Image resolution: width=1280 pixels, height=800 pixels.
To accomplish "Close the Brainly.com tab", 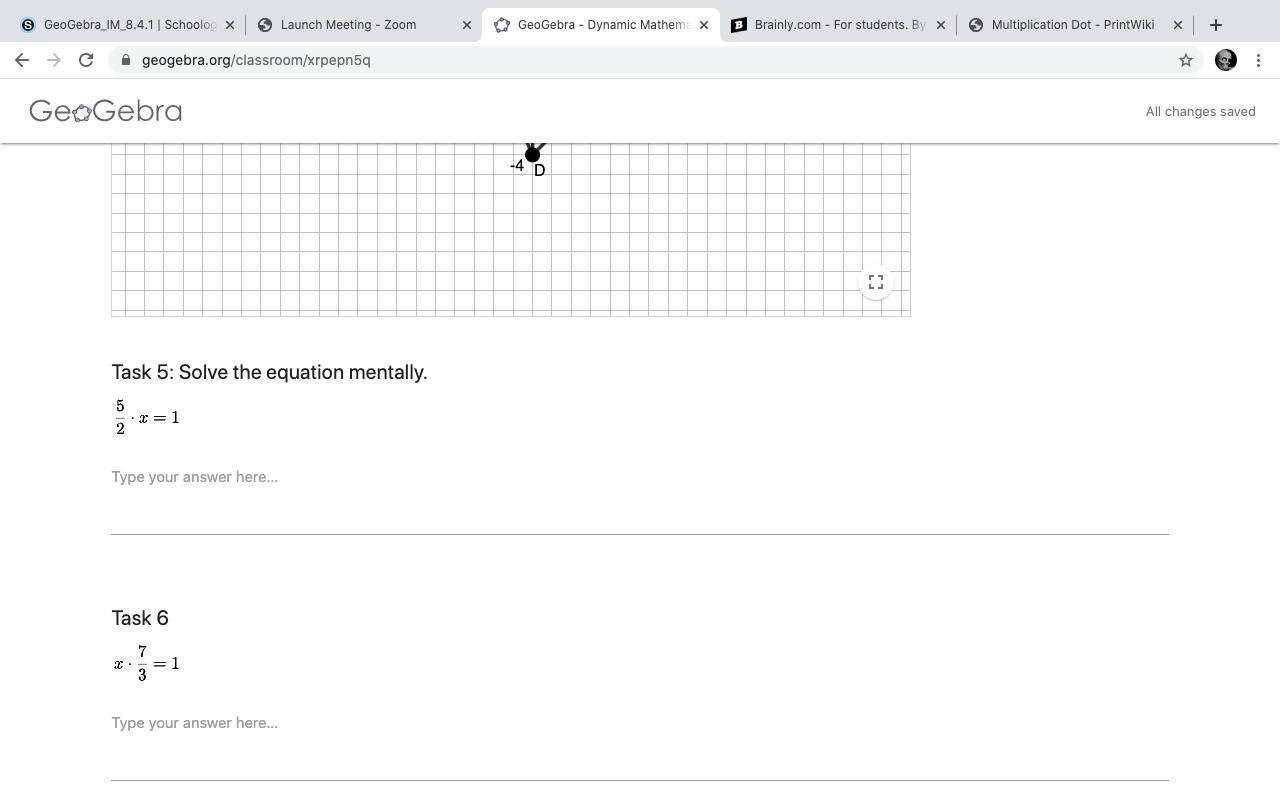I will tap(940, 25).
